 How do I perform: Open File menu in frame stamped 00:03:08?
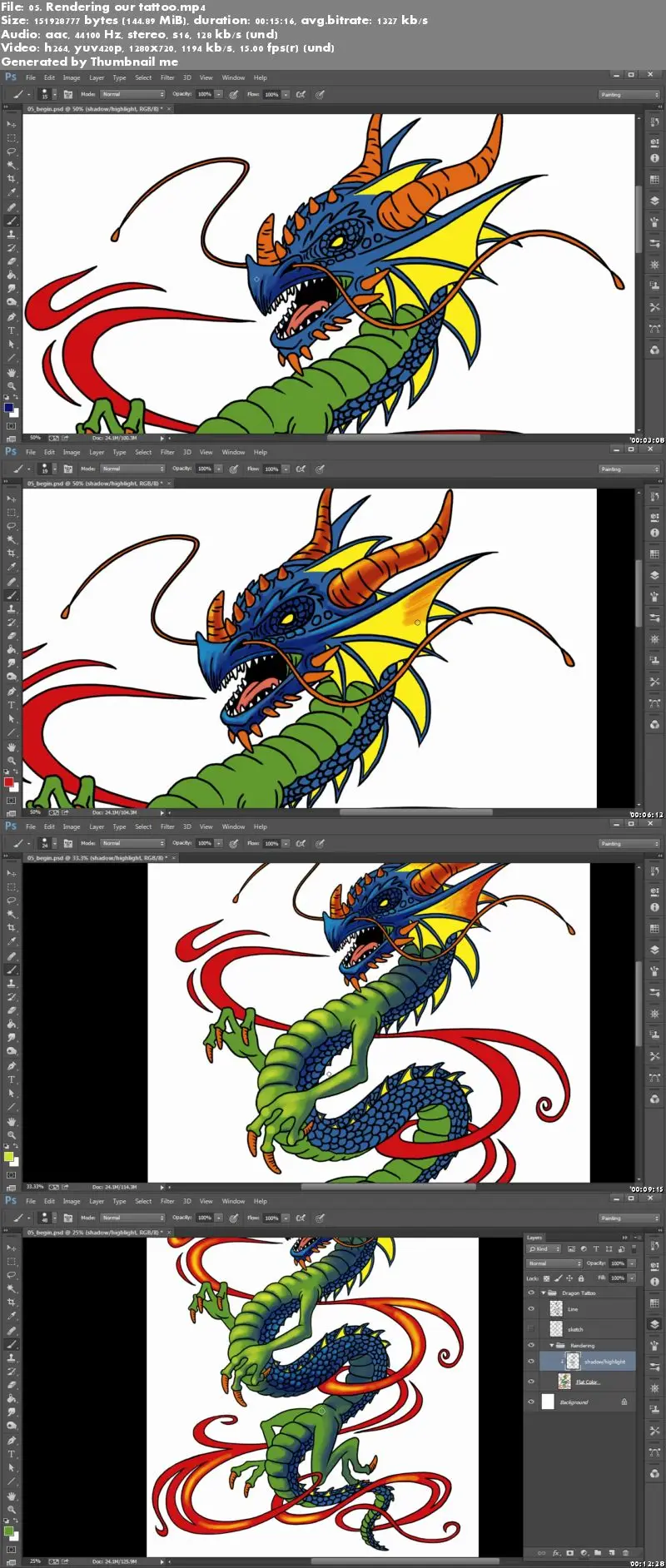[x=31, y=77]
